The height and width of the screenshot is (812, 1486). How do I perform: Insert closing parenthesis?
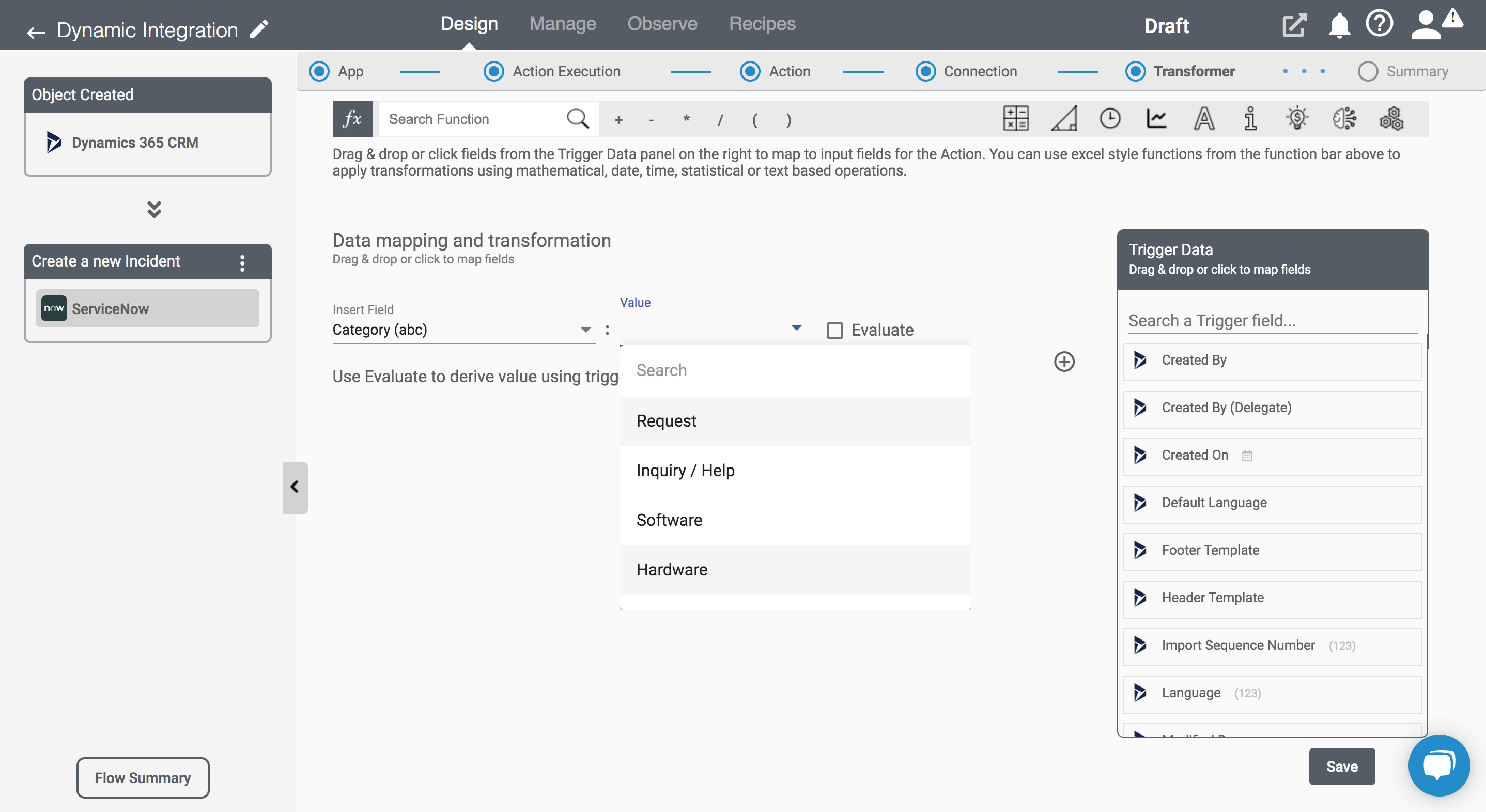(x=788, y=120)
